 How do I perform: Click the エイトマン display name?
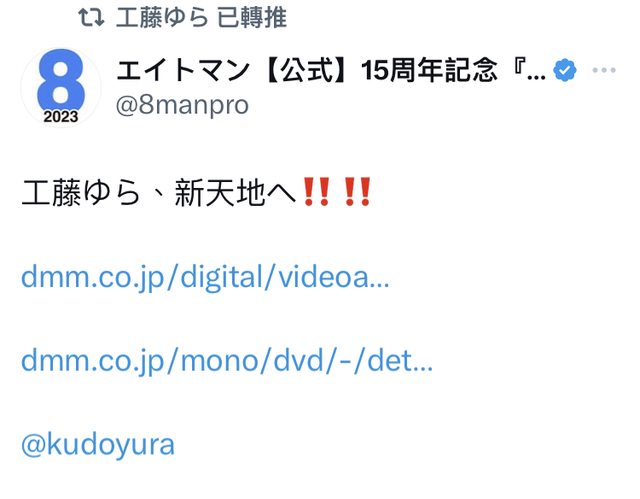click(182, 70)
